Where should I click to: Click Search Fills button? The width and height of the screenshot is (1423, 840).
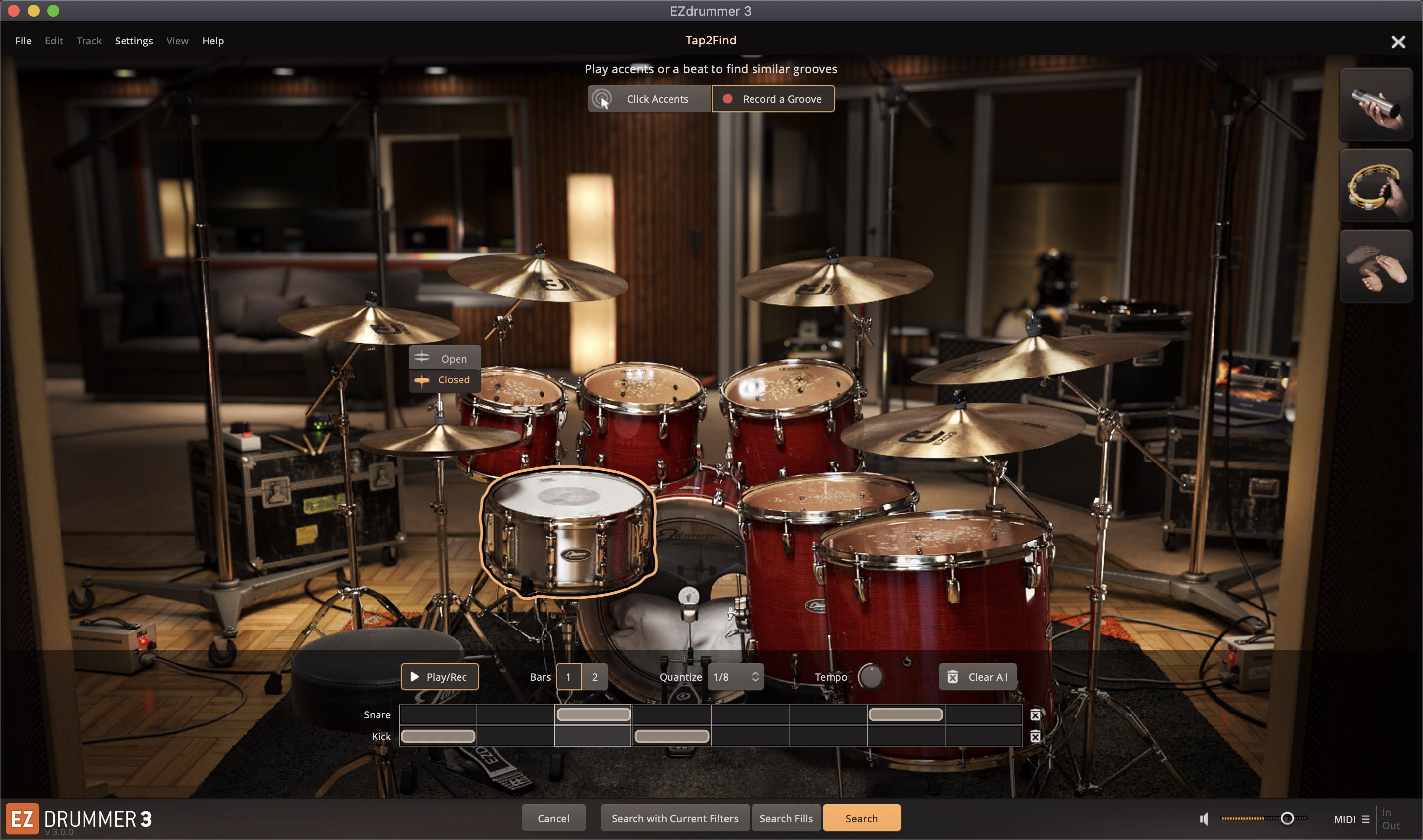[786, 818]
